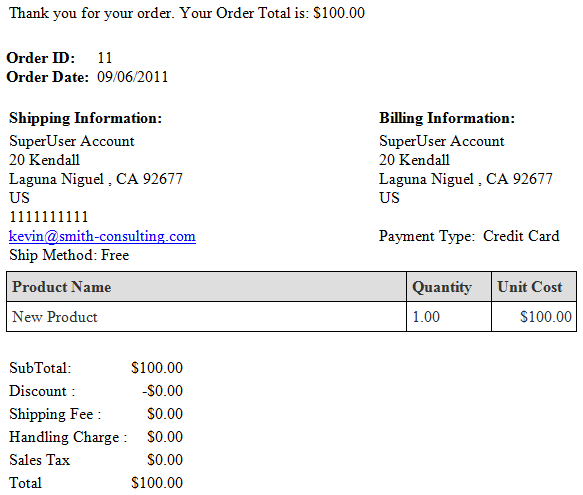Click the Handling Charge amount
This screenshot has width=583, height=495.
point(165,437)
